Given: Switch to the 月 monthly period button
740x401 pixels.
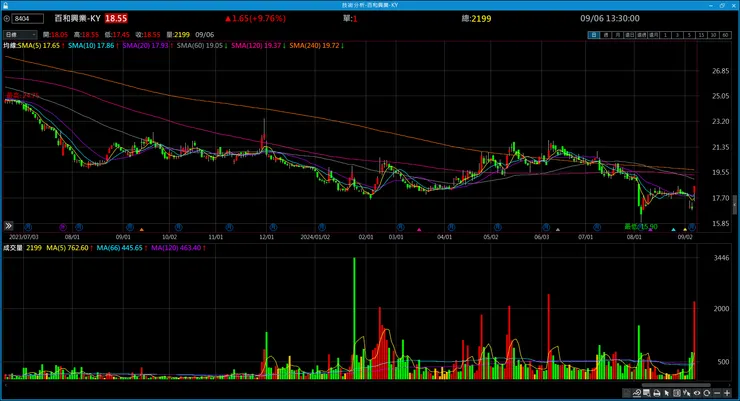Looking at the screenshot, I should pyautogui.click(x=617, y=35).
